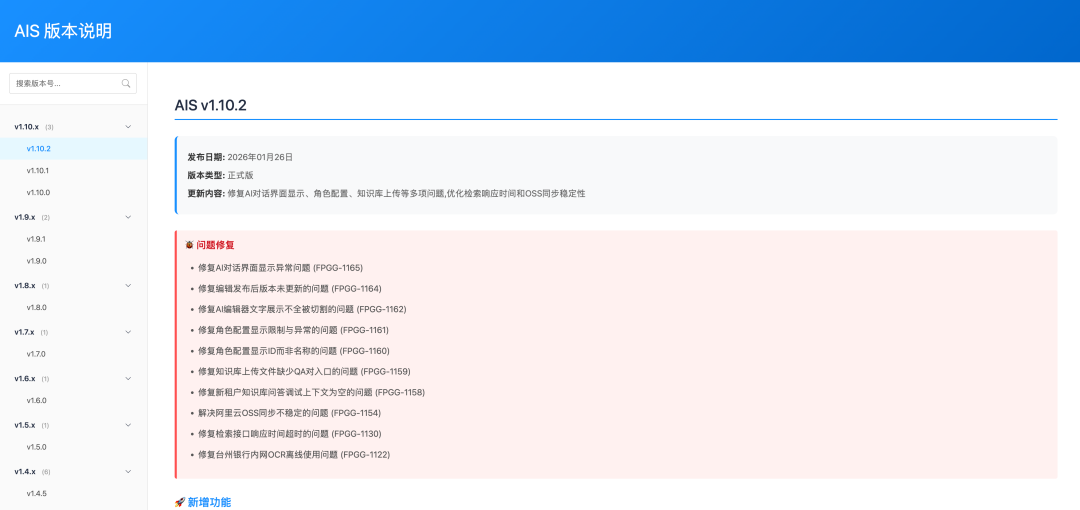Open version v1.10.0 release notes
Screen dimensions: 1080x510
click(x=38, y=193)
